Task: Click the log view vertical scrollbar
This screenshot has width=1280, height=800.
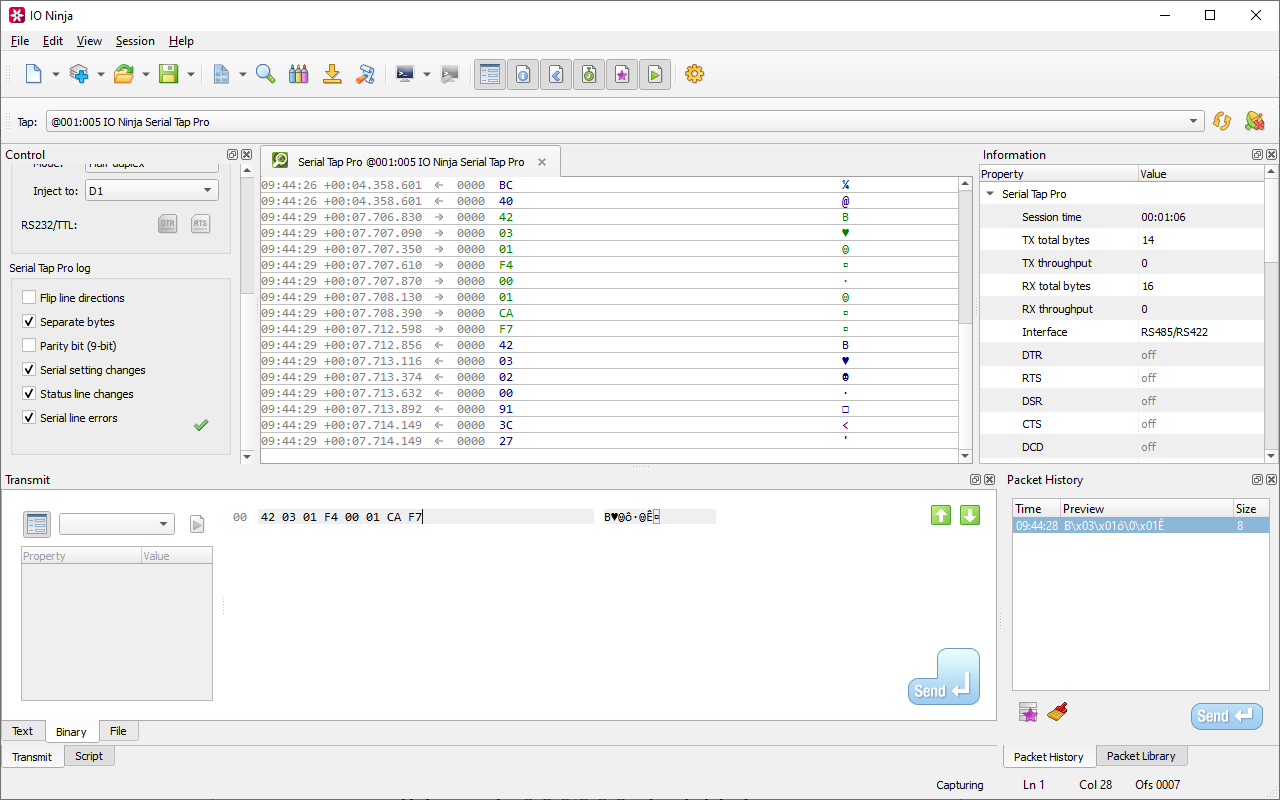Action: [965, 320]
